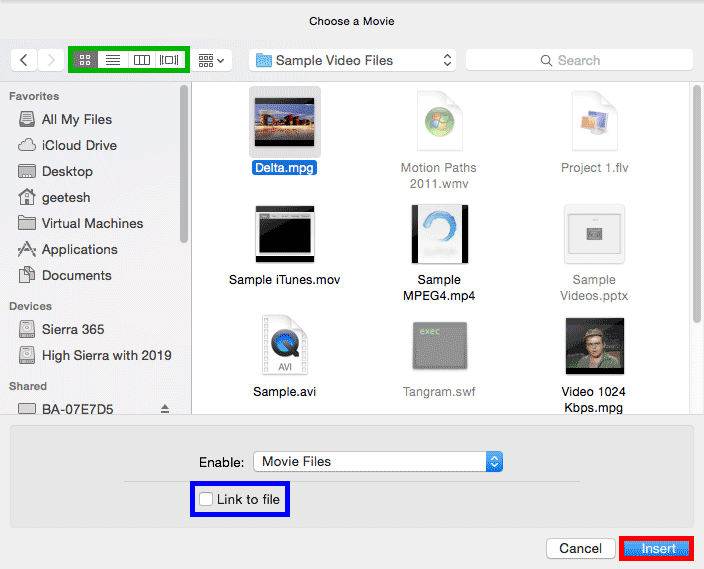Select the Video 1024 Kbps.mpg thumbnail
The width and height of the screenshot is (704, 569).
tap(594, 346)
